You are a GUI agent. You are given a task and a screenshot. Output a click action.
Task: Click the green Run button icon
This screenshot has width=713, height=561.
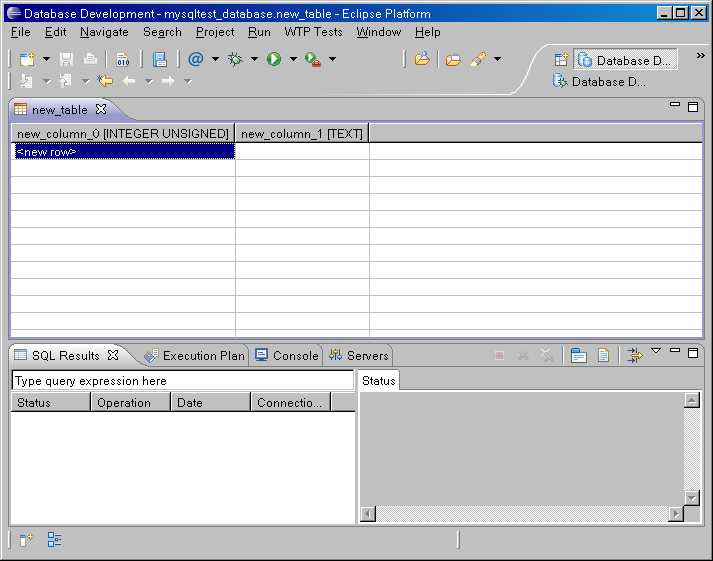[274, 60]
